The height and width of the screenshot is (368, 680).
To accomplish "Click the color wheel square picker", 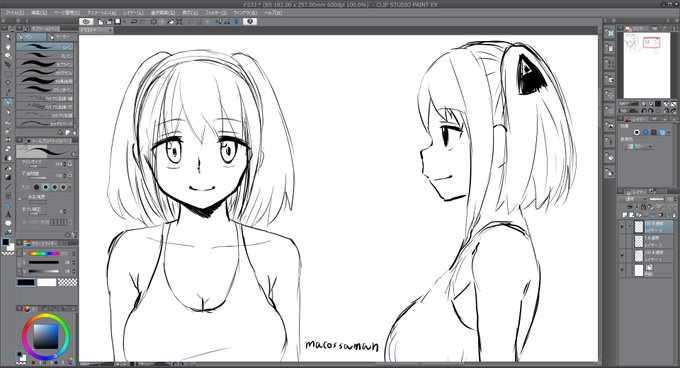I will tap(46, 336).
